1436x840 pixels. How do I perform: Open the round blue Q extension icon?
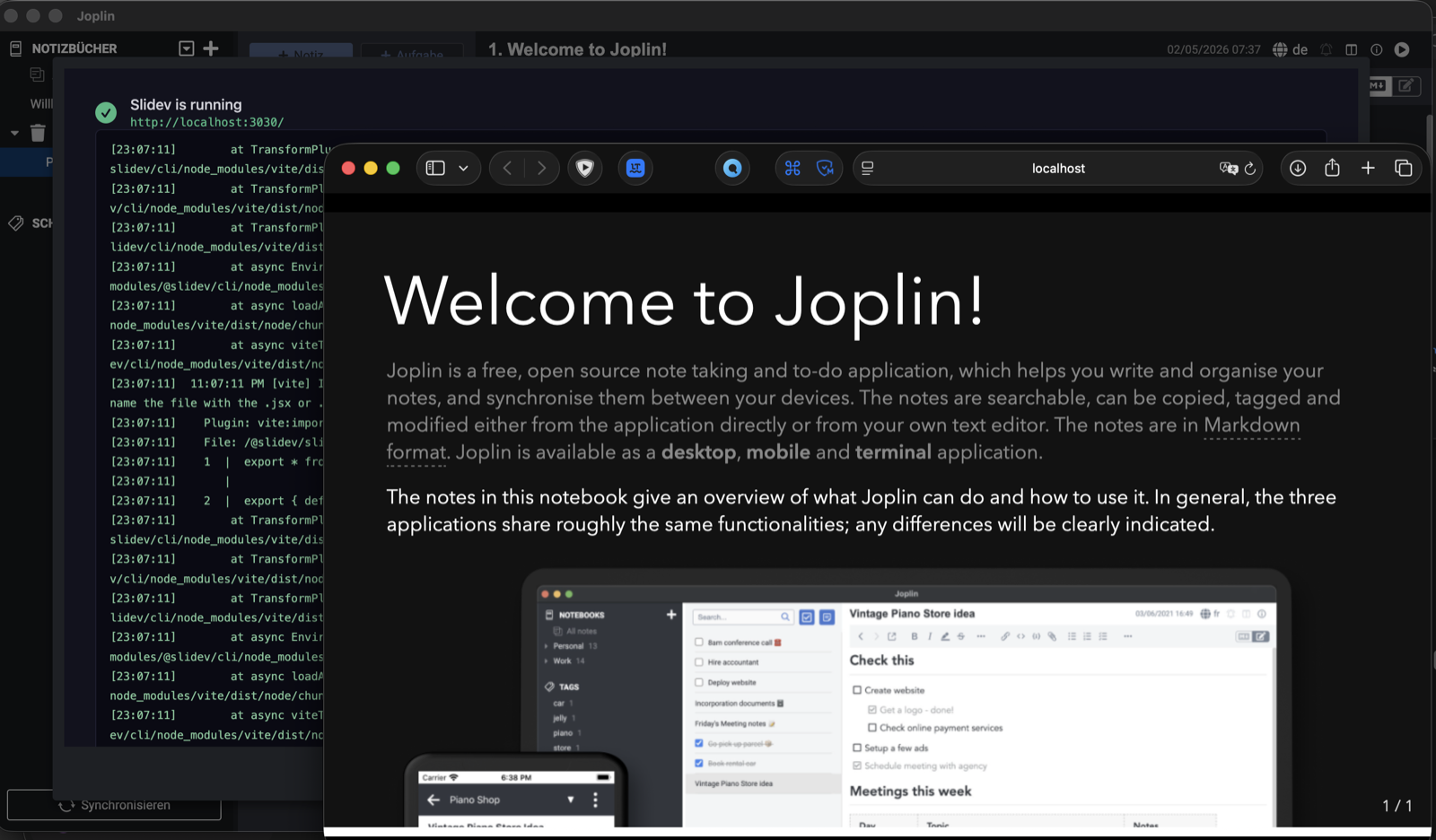click(x=732, y=168)
